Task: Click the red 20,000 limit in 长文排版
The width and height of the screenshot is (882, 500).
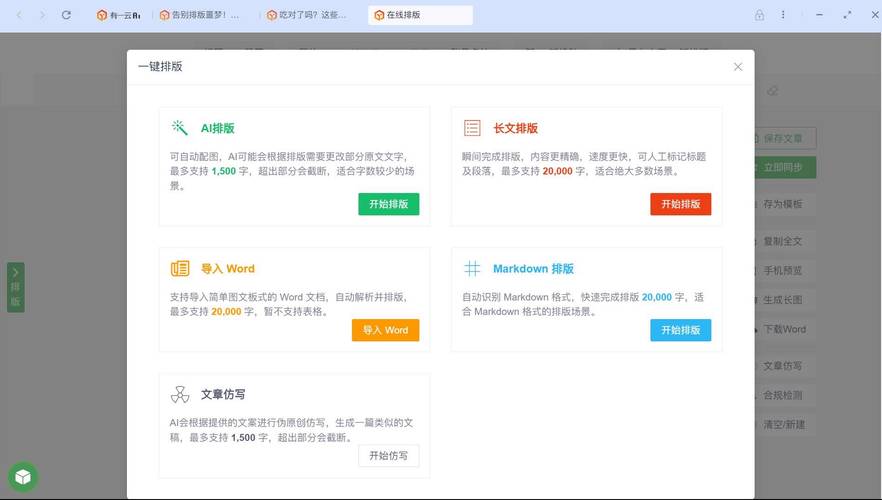Action: tap(557, 171)
